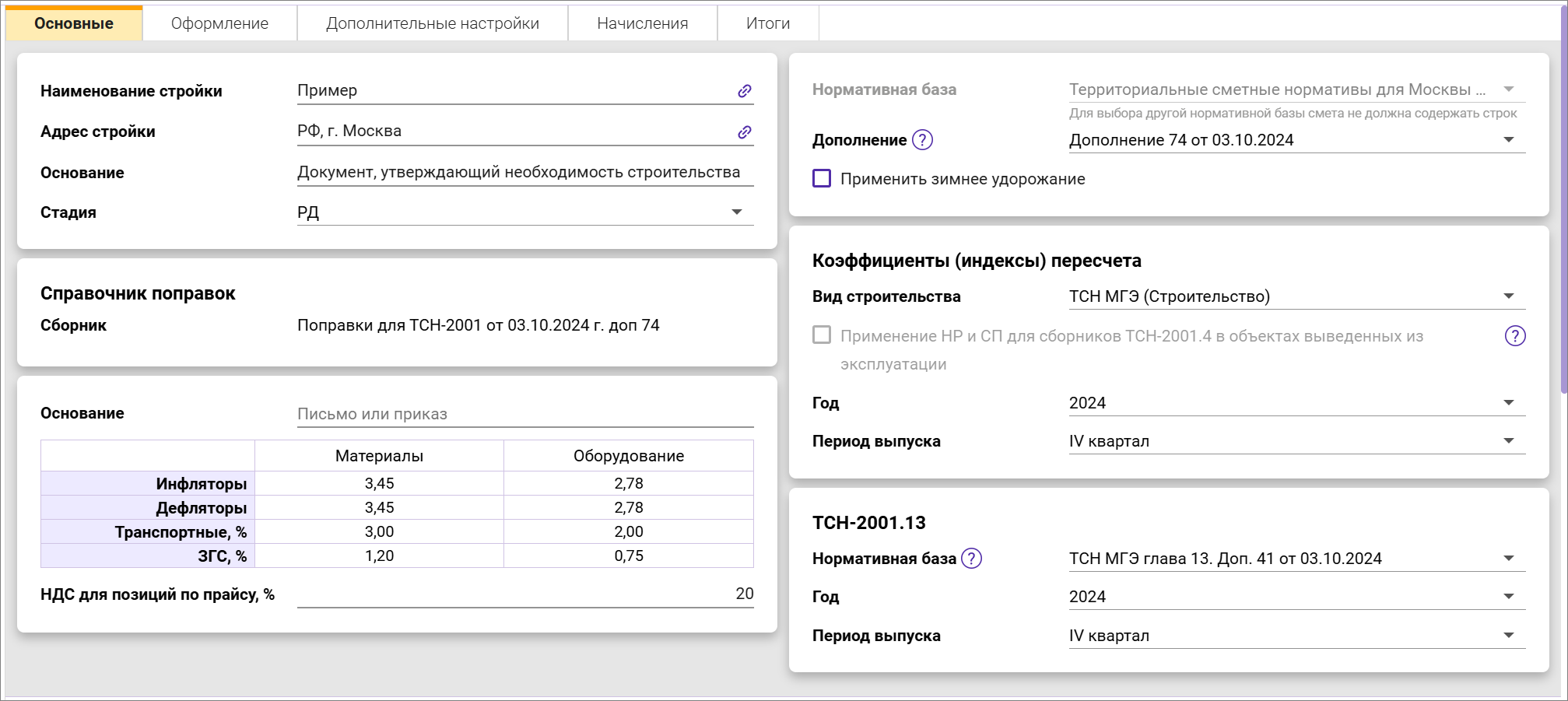Switch to the Оформление tab
1568x701 pixels.
219,23
